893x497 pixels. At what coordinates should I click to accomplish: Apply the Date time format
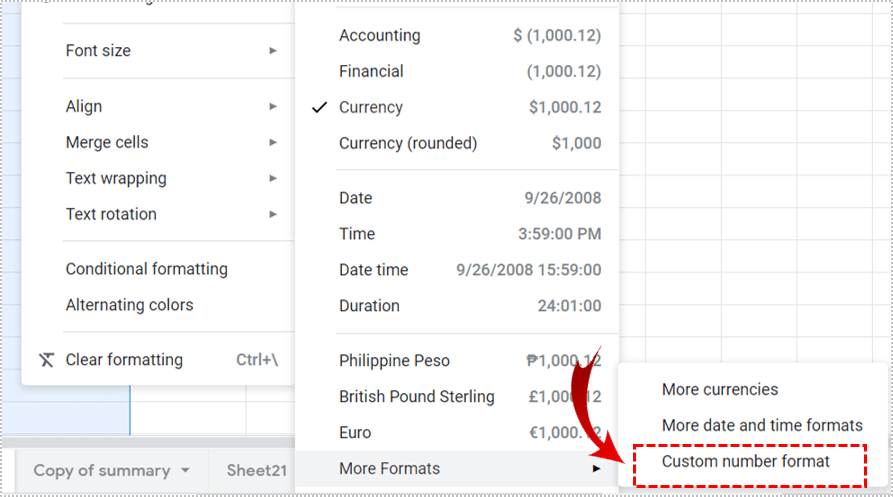[x=373, y=270]
